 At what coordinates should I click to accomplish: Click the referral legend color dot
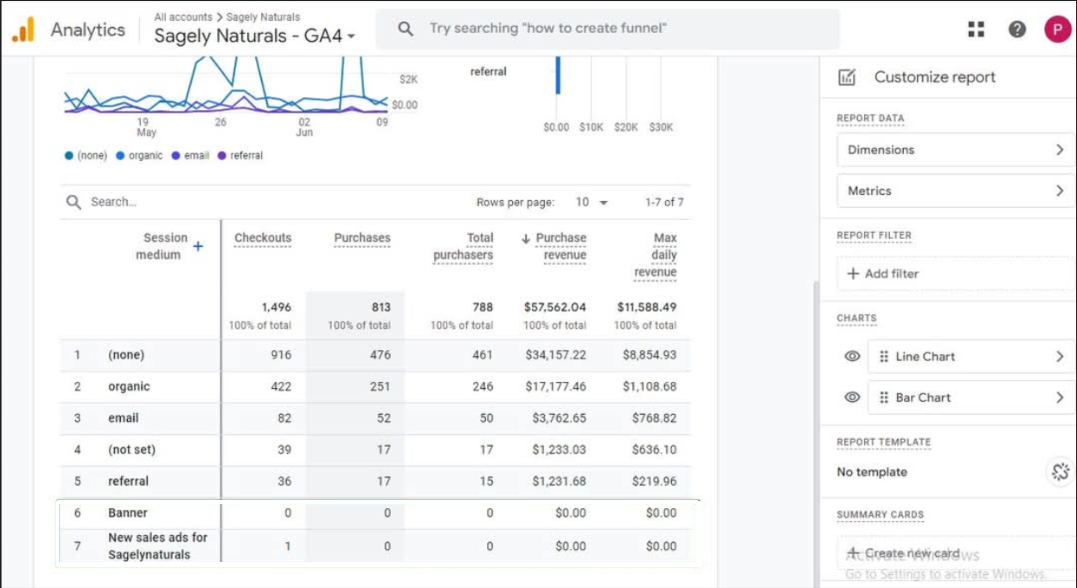click(x=222, y=156)
